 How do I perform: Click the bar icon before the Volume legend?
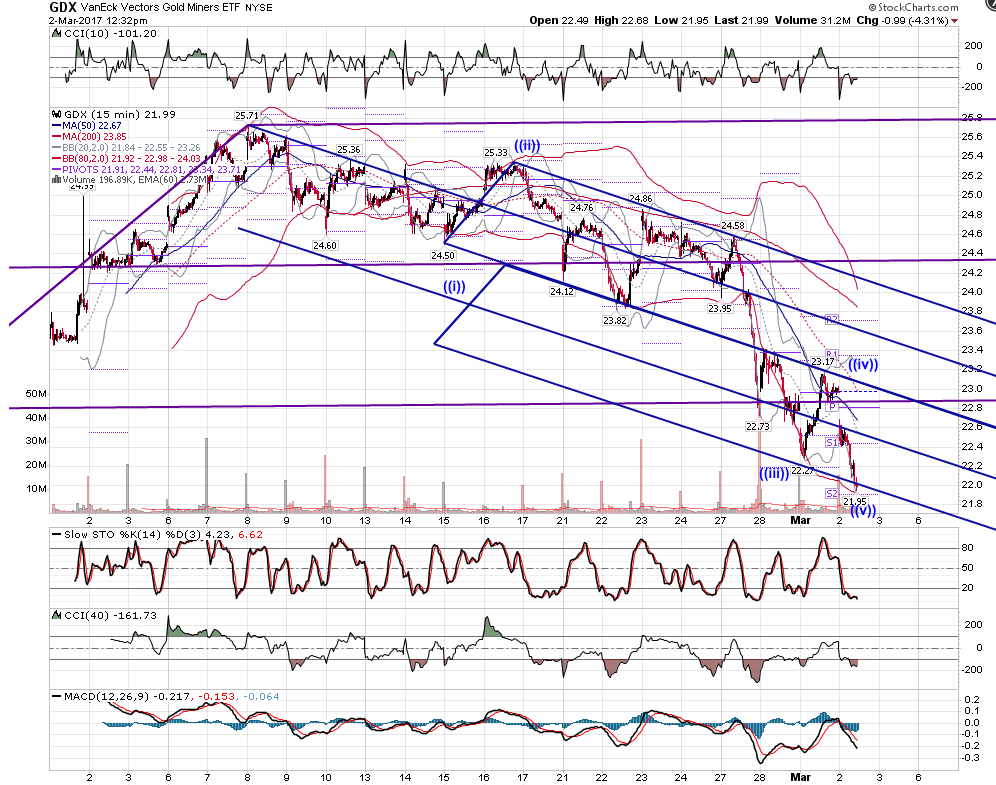[x=57, y=180]
